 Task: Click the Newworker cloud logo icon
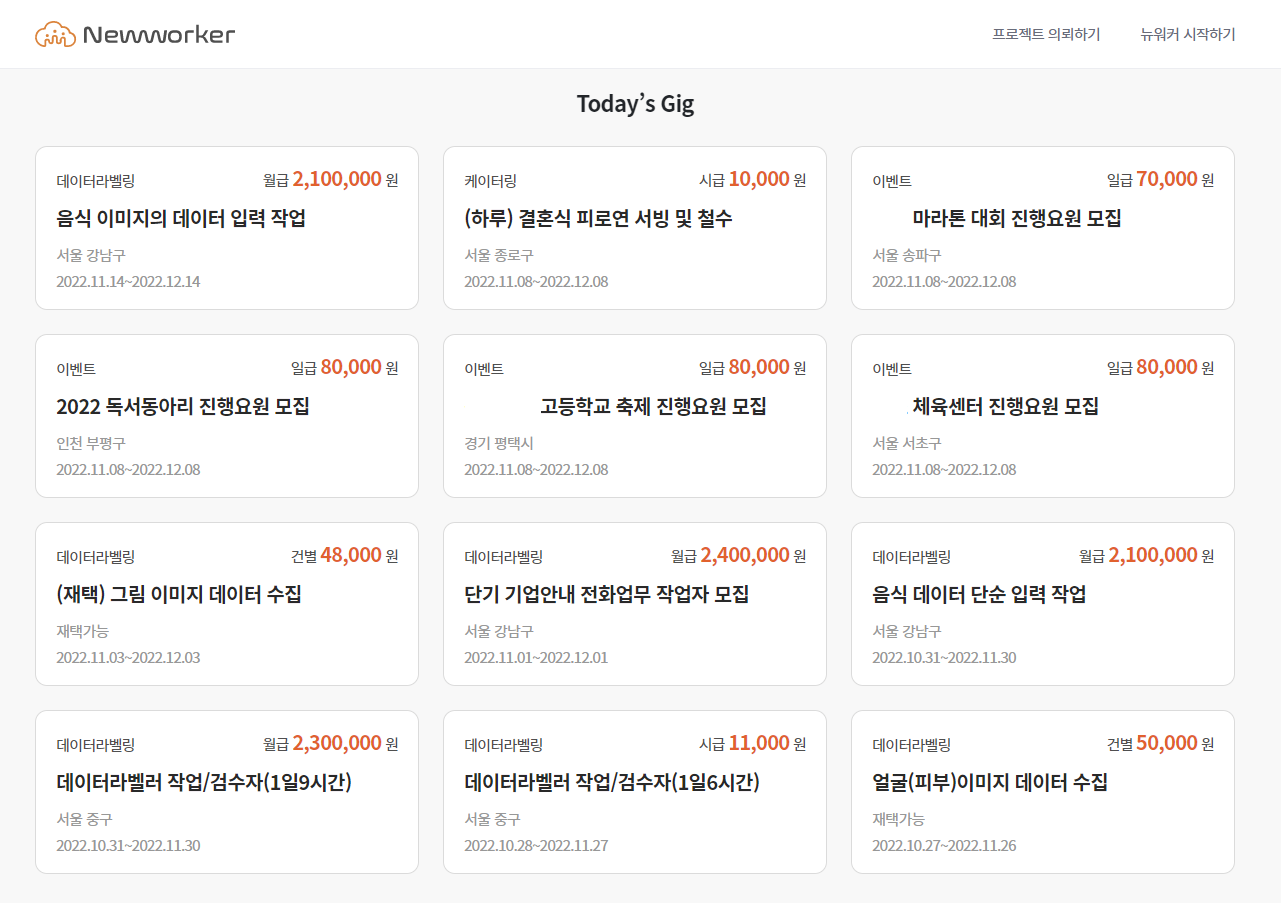pos(56,35)
